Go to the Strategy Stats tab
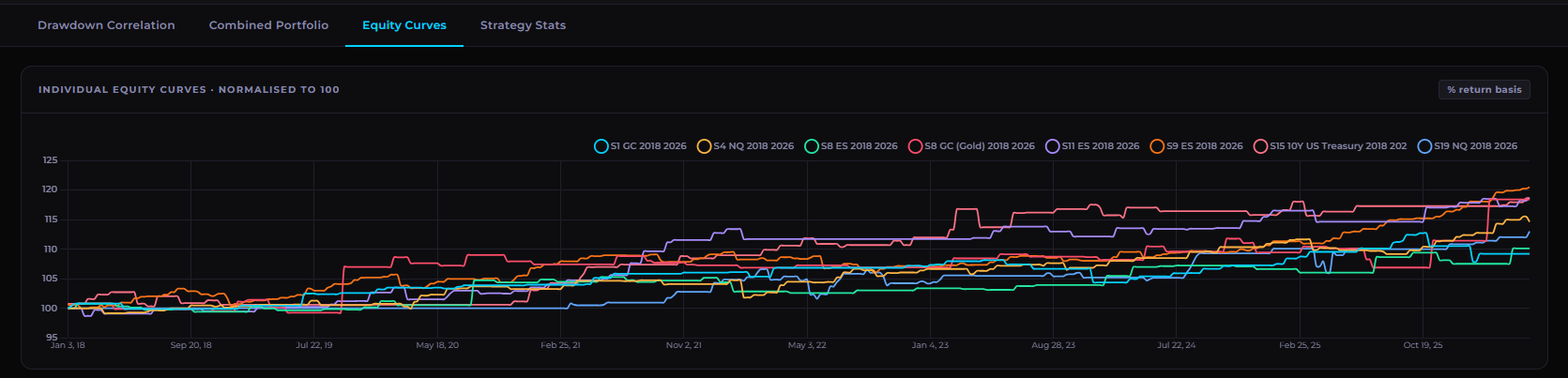The height and width of the screenshot is (378, 1568). click(523, 25)
